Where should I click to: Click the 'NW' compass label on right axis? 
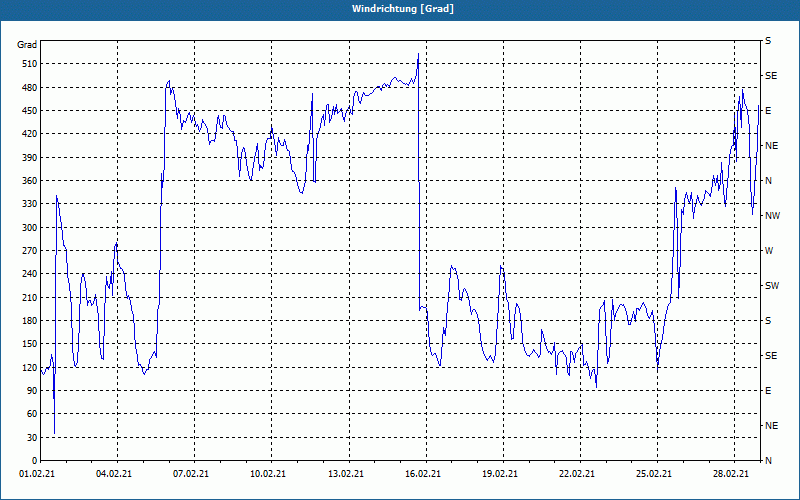(772, 216)
